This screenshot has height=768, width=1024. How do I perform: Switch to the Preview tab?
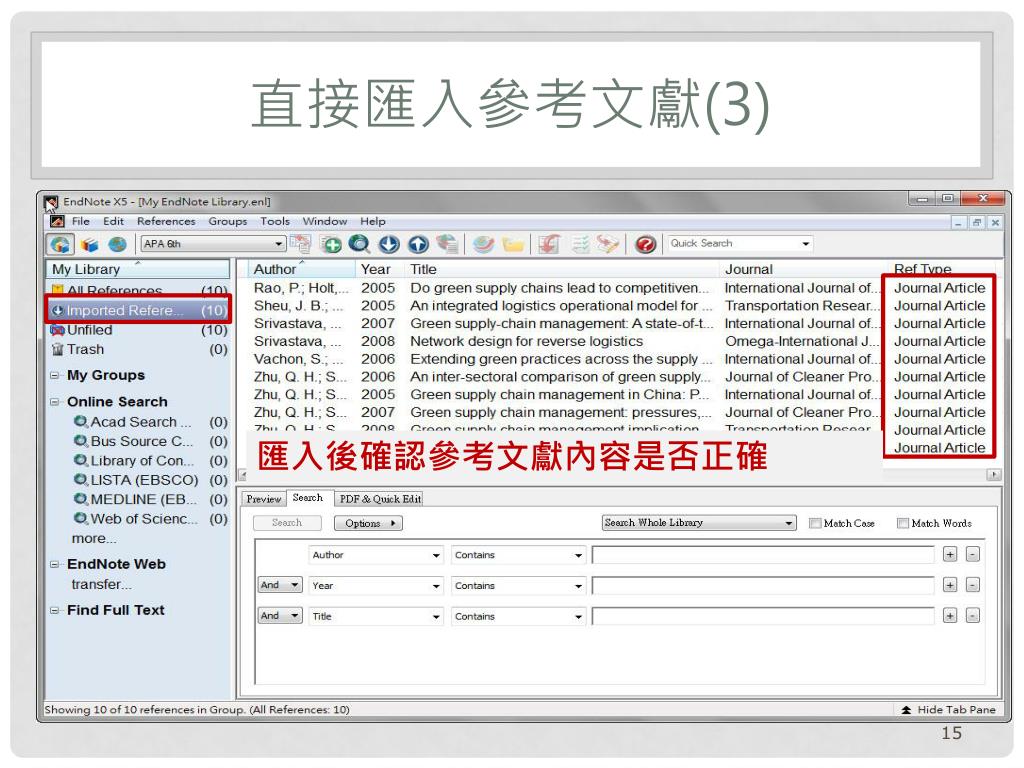[x=264, y=499]
